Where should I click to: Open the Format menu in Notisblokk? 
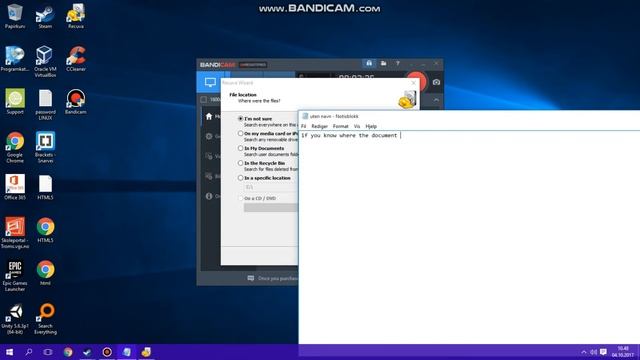pyautogui.click(x=340, y=126)
